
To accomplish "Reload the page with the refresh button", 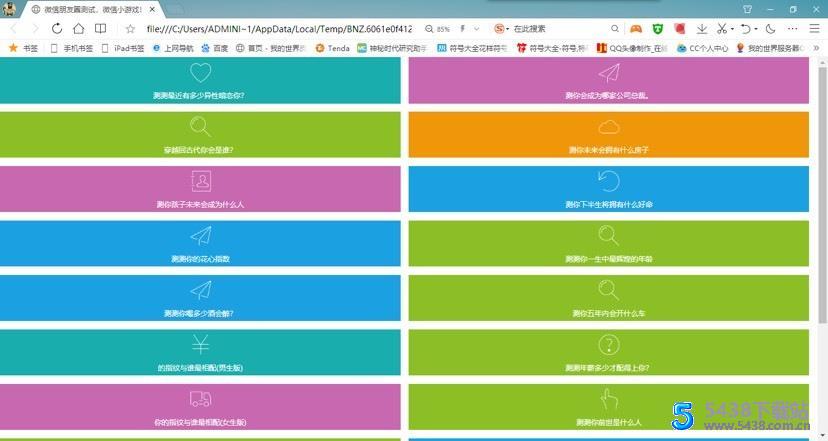I will [57, 29].
